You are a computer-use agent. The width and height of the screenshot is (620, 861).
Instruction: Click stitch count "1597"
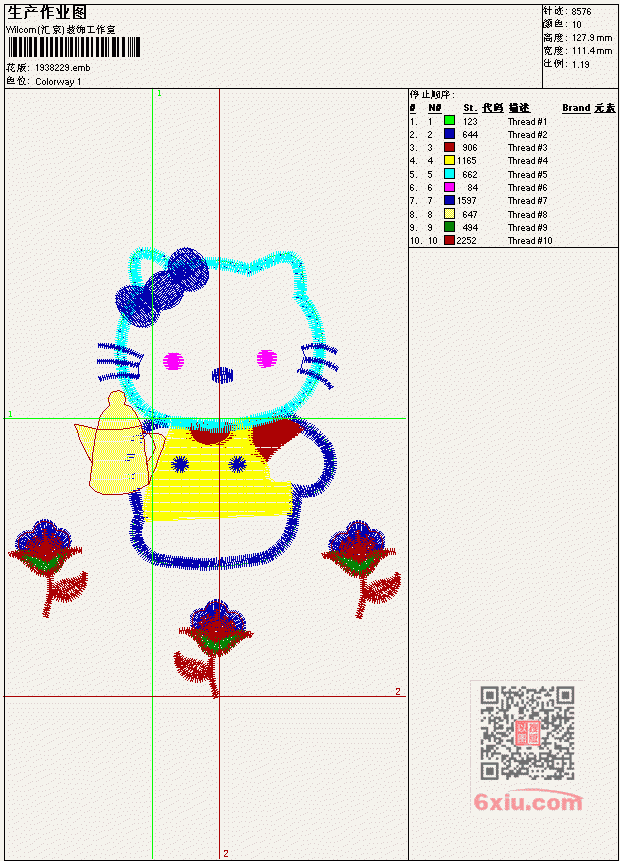[x=467, y=201]
